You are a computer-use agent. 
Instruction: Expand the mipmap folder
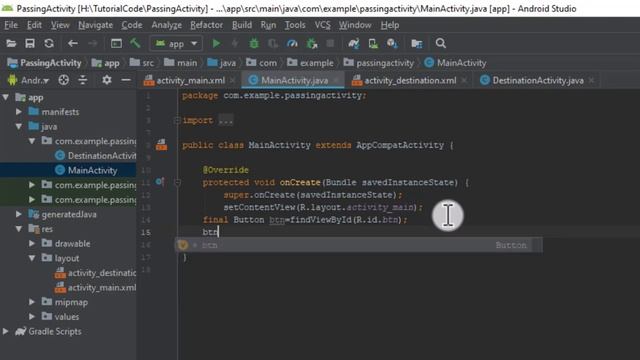click(x=32, y=302)
